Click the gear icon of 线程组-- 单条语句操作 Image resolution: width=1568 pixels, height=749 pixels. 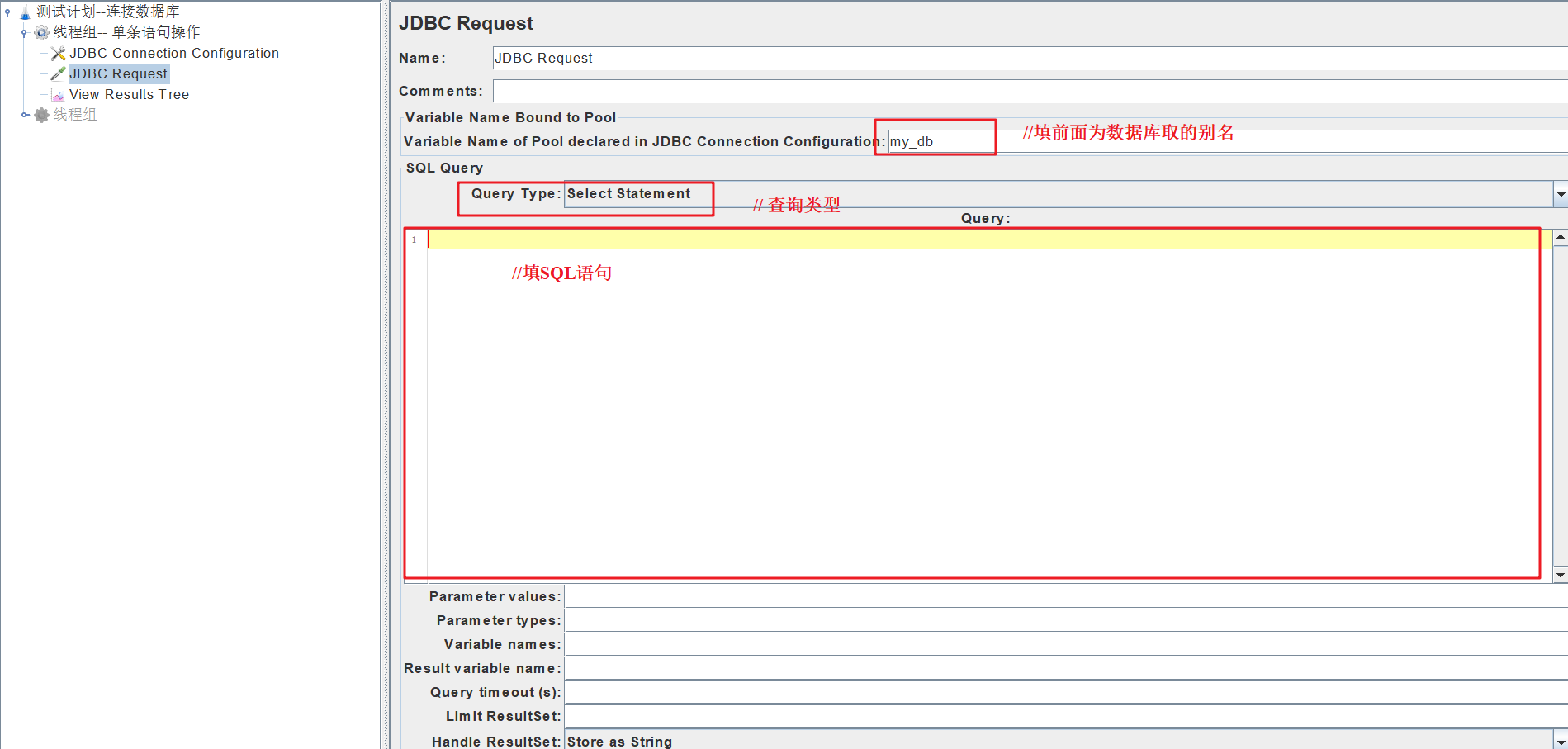coord(41,33)
